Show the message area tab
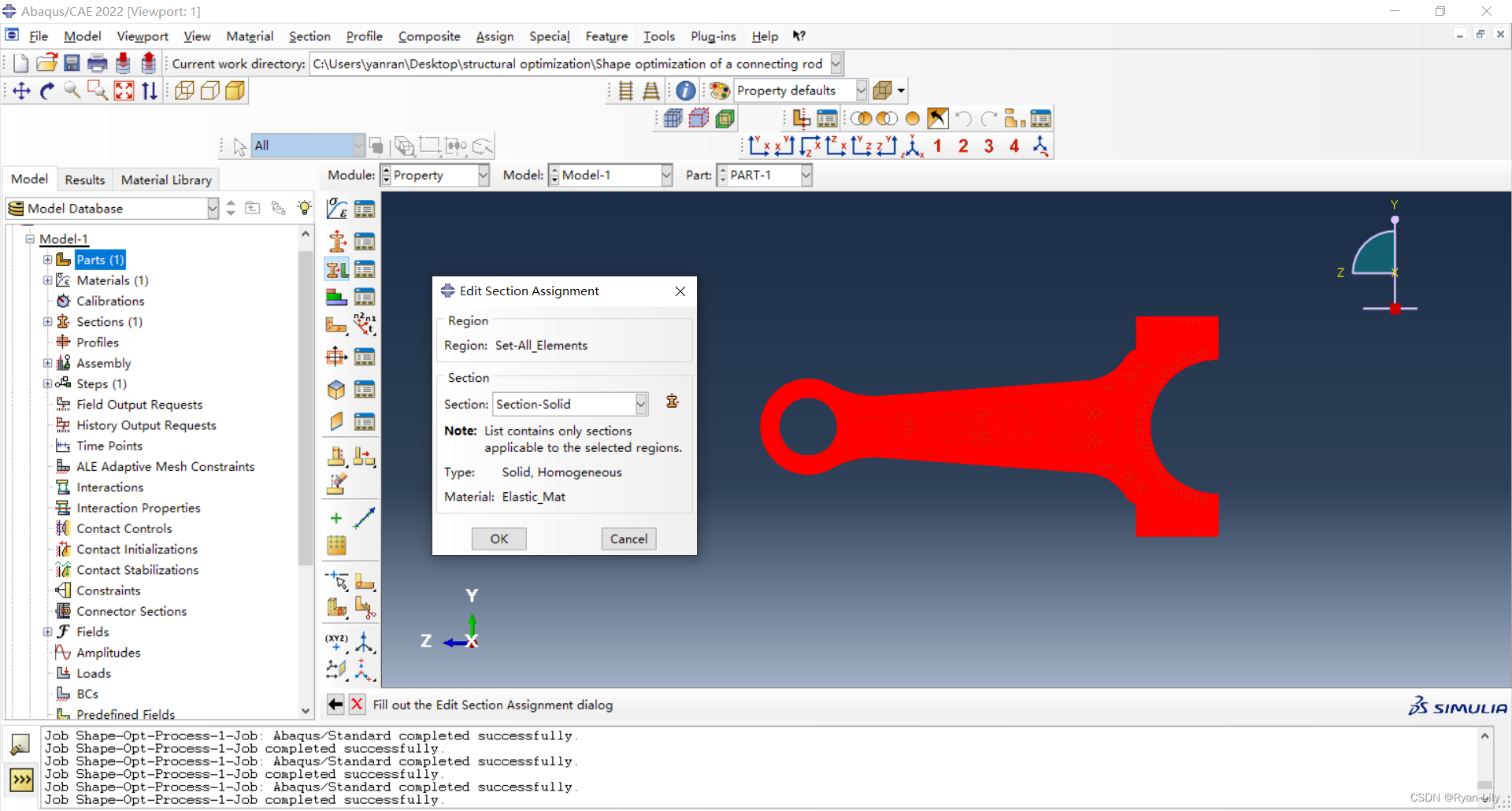Screen dimensions: 1512x811 click(x=20, y=743)
